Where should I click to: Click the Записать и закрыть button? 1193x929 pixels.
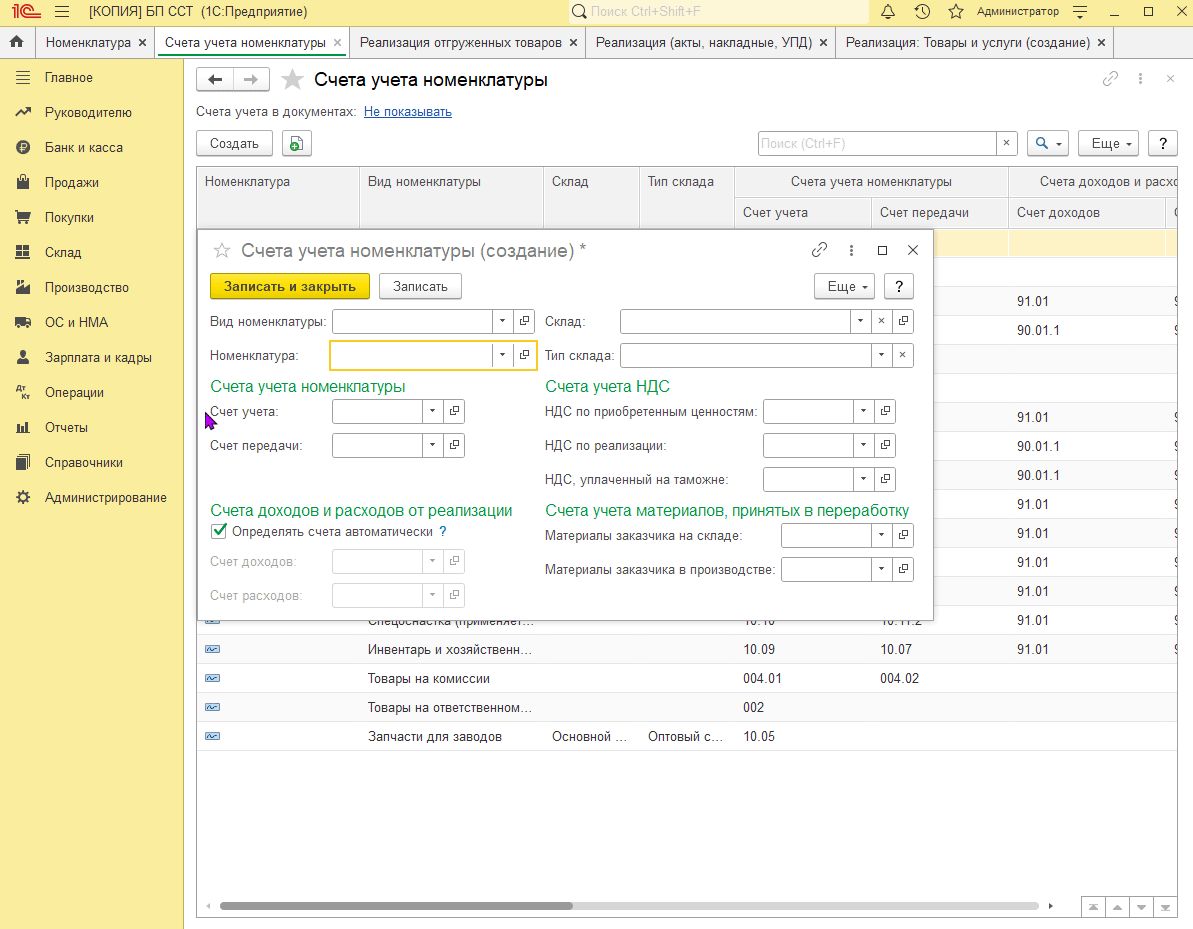click(x=290, y=286)
